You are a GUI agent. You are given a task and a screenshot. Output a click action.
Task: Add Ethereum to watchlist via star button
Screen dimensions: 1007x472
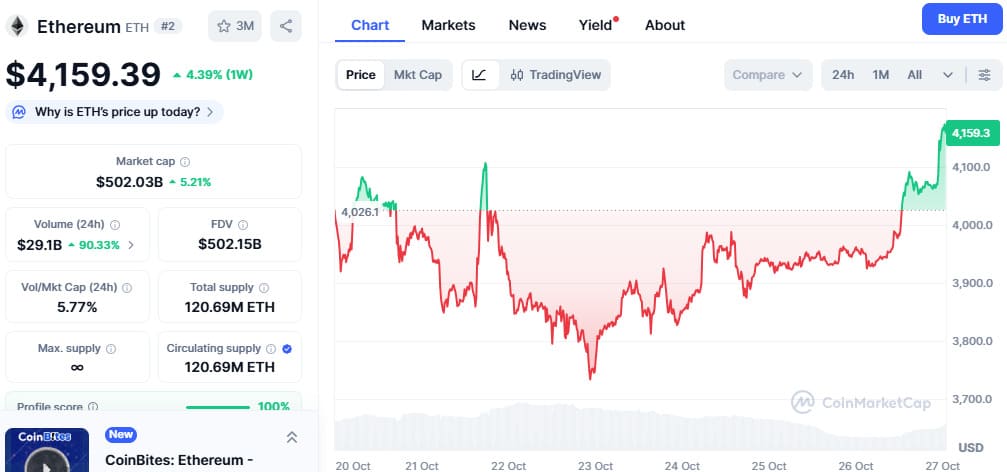coord(235,26)
